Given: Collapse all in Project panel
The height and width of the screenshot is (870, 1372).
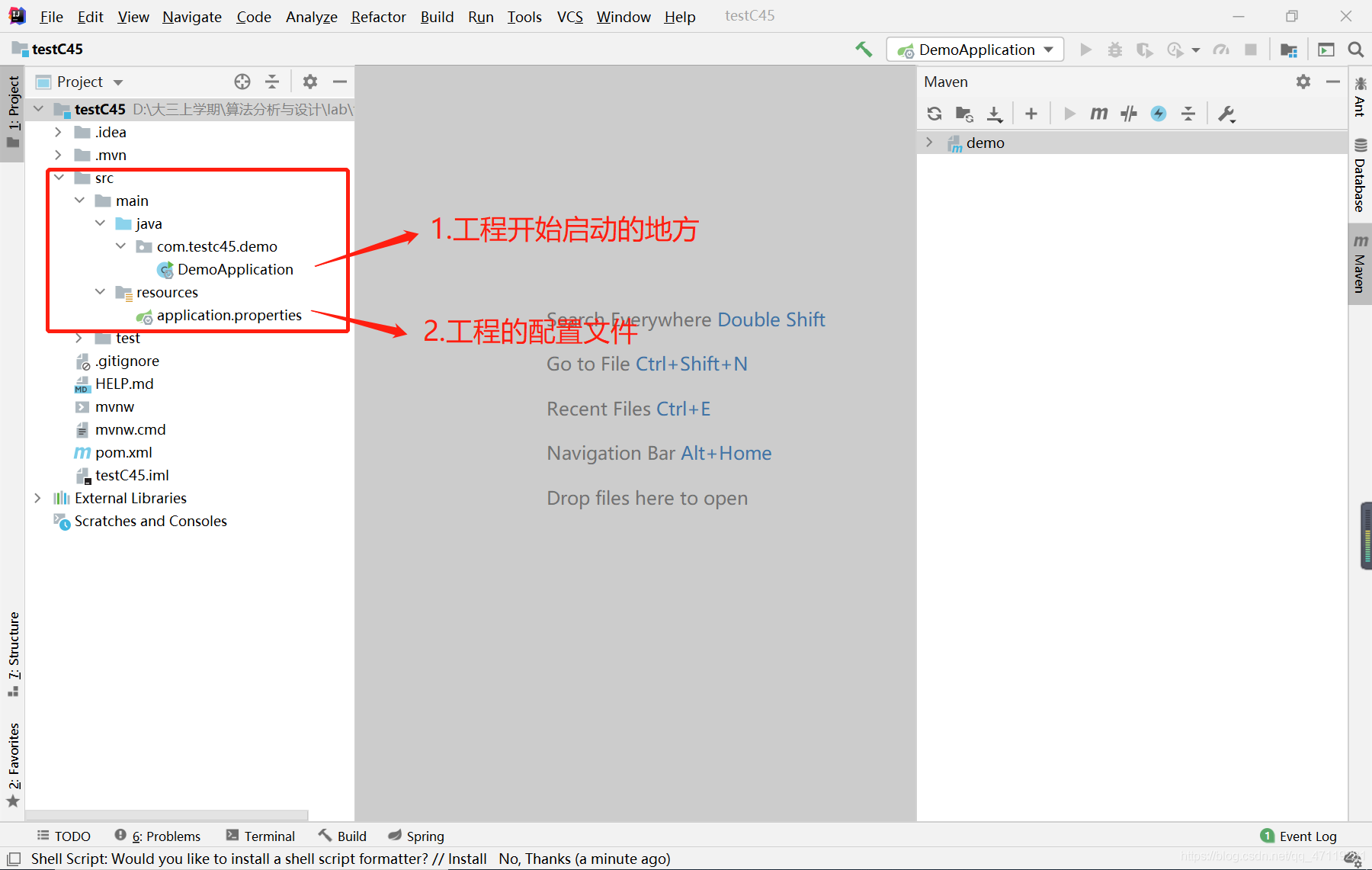Looking at the screenshot, I should 272,82.
